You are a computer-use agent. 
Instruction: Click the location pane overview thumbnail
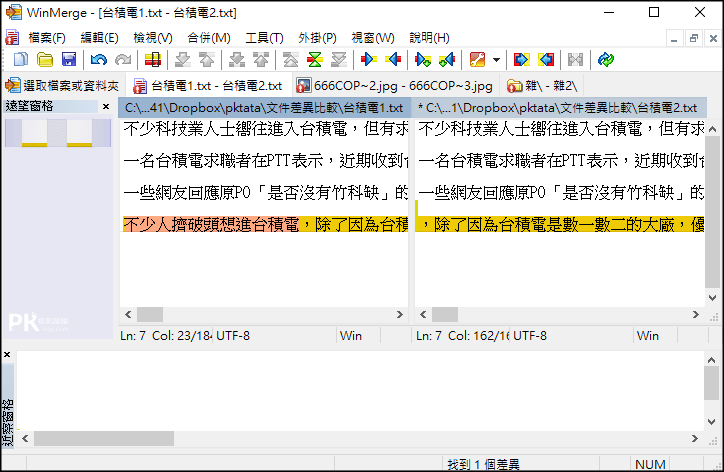(58, 133)
